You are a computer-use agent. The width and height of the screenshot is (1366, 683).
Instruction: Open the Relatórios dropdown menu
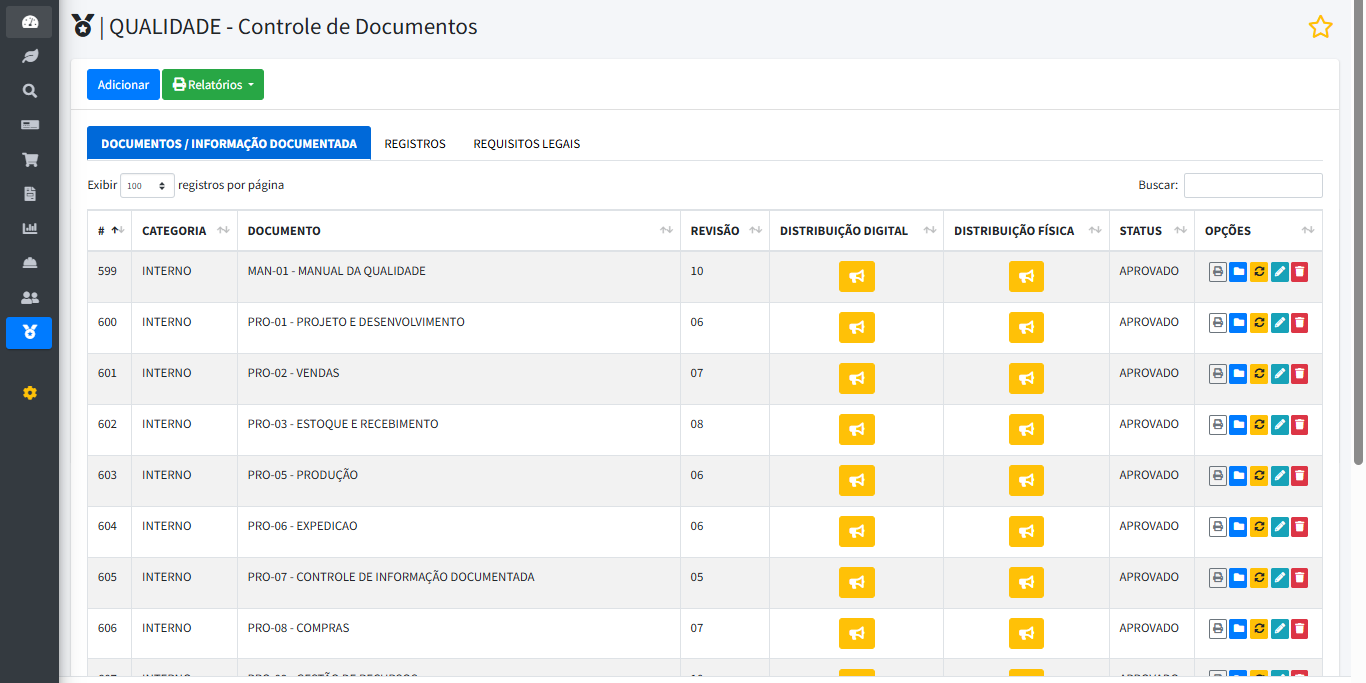[212, 84]
